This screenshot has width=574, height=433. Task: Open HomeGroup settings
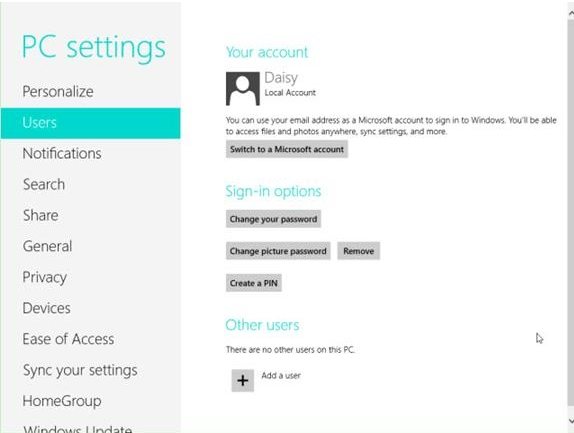point(62,401)
